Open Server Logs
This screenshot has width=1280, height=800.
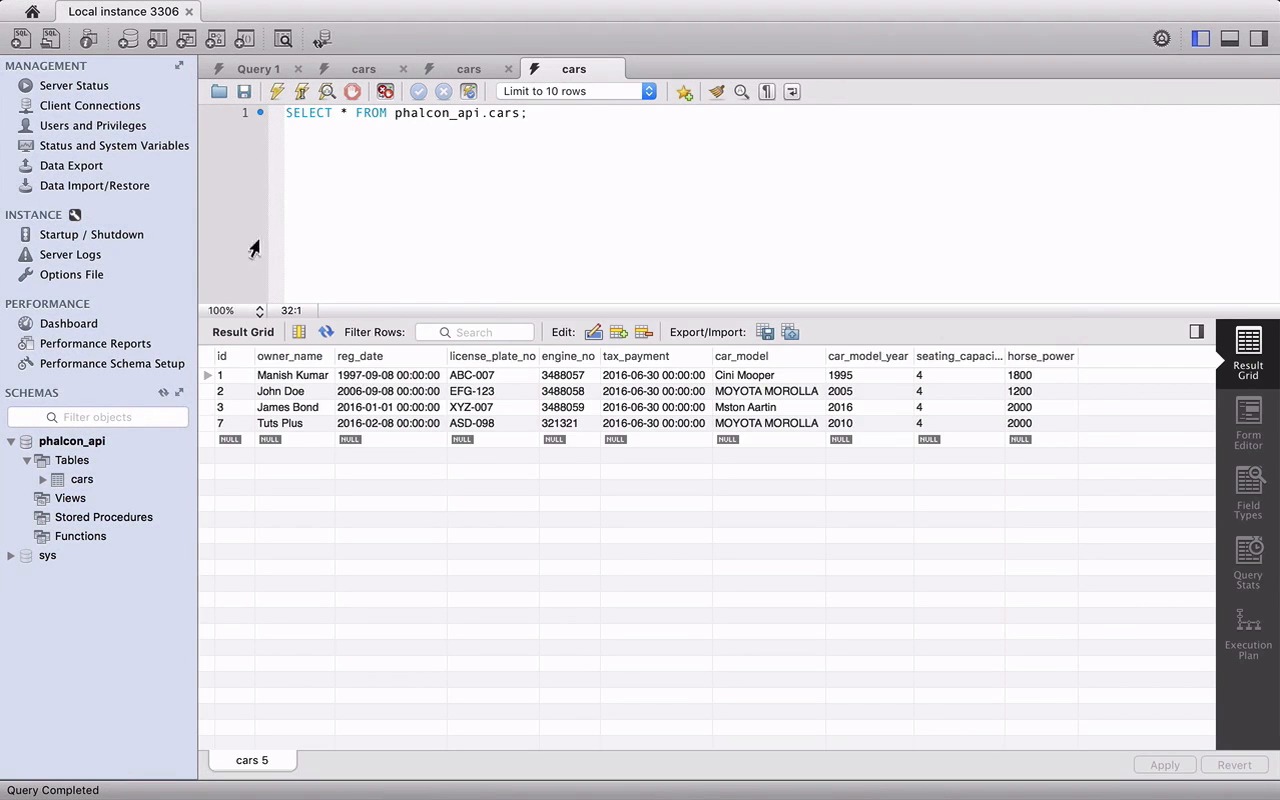[x=70, y=255]
